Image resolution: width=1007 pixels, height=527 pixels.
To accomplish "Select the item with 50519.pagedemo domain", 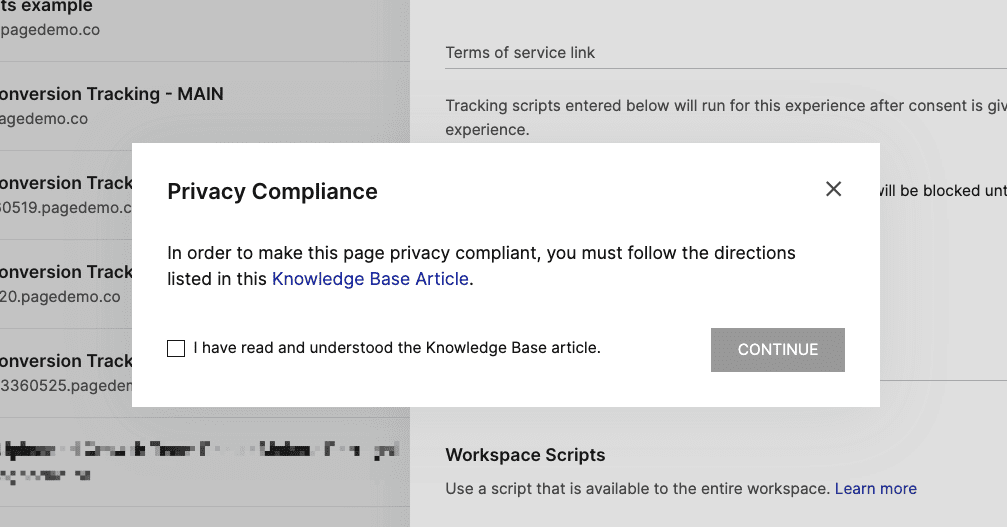I will 66,195.
